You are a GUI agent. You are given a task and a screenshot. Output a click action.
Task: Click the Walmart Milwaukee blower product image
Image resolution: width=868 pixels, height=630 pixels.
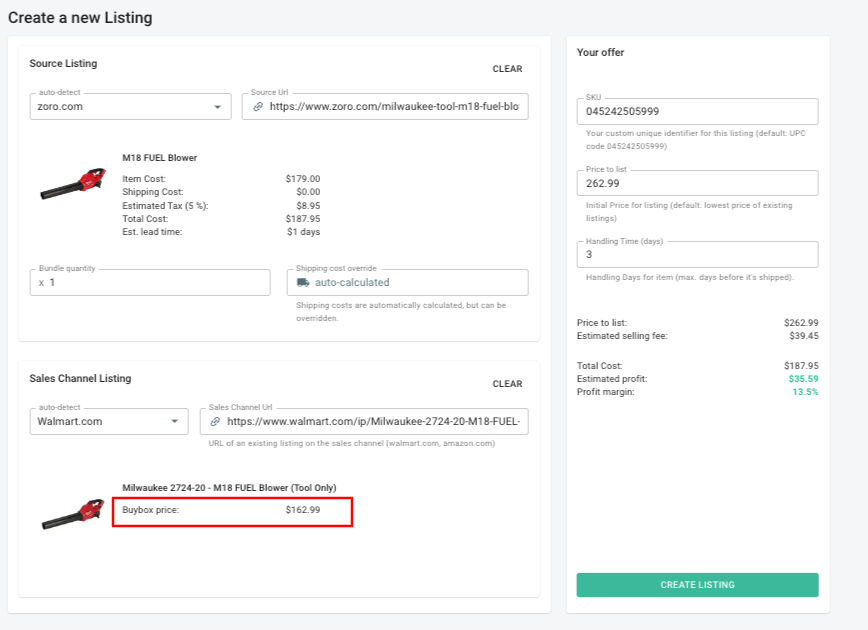point(73,513)
